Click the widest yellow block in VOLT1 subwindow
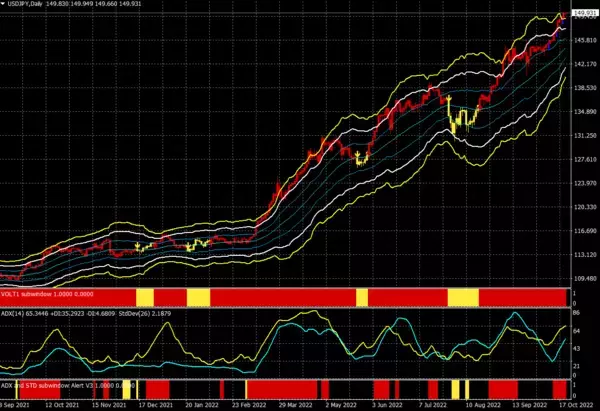The width and height of the screenshot is (600, 411). 463,298
